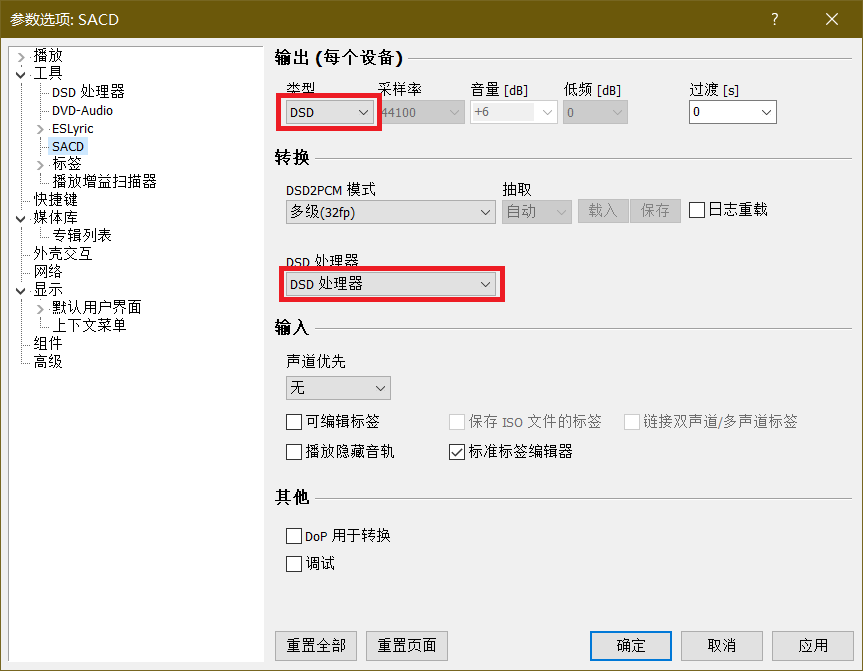Screen dimensions: 863x671
Task: Enable 可编辑标签 checkbox
Action: click(294, 422)
